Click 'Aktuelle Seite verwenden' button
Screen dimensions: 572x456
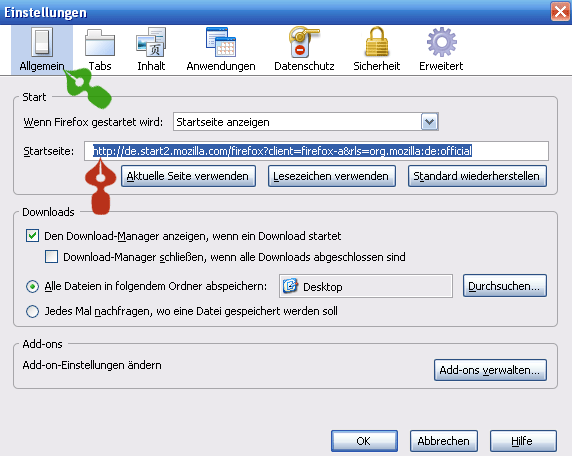[x=188, y=176]
